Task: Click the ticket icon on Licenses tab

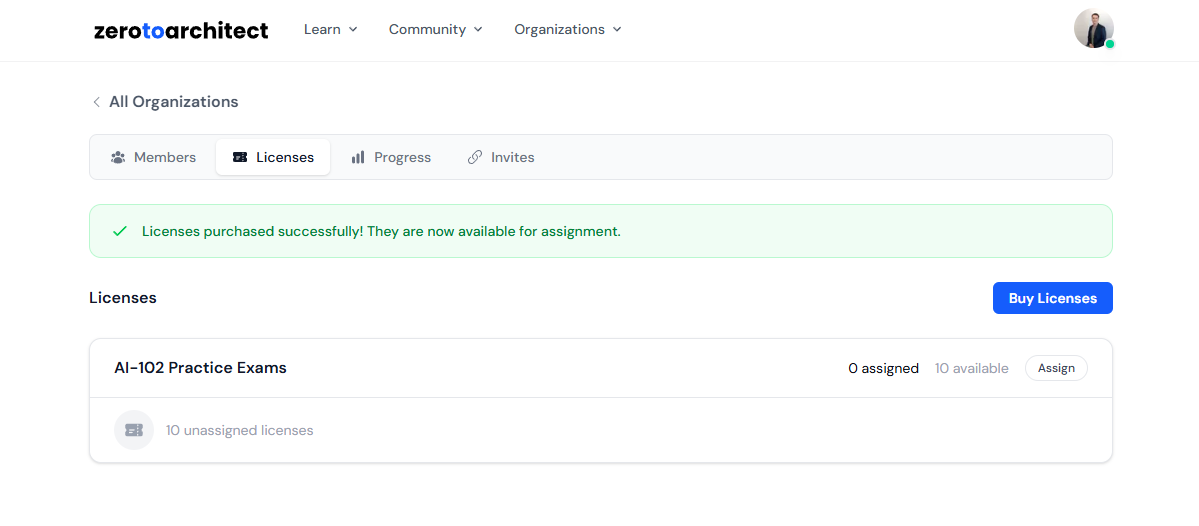Action: point(240,158)
